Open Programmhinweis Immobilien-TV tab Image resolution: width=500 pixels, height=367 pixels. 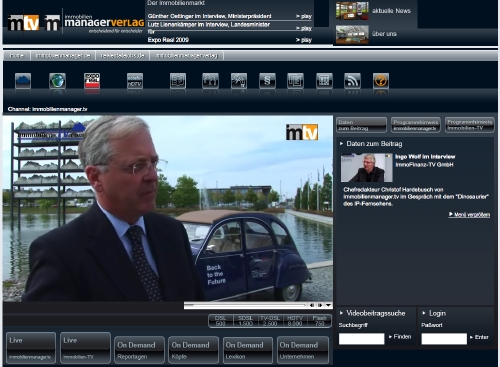[x=470, y=125]
